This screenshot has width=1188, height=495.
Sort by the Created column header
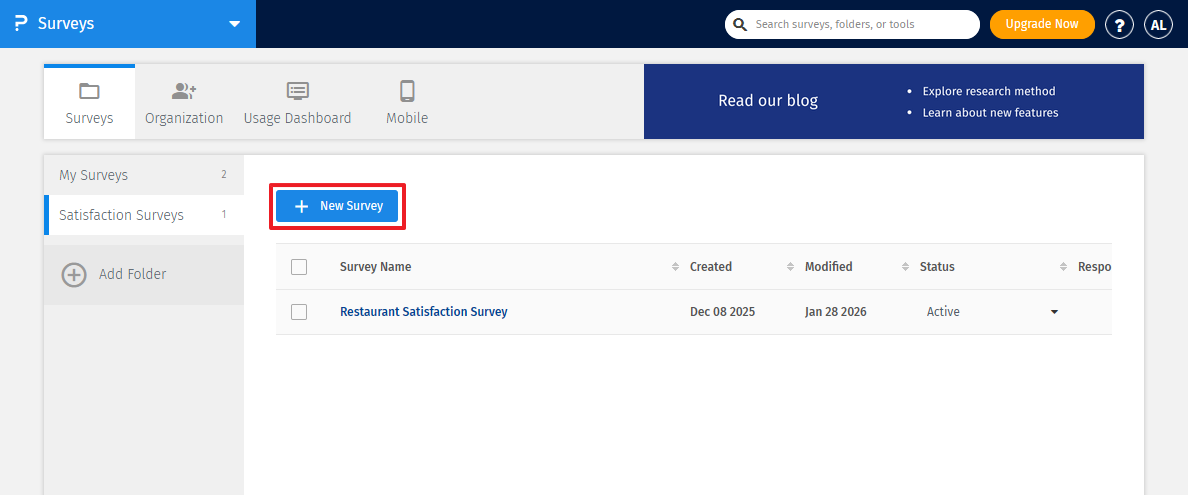tap(711, 267)
